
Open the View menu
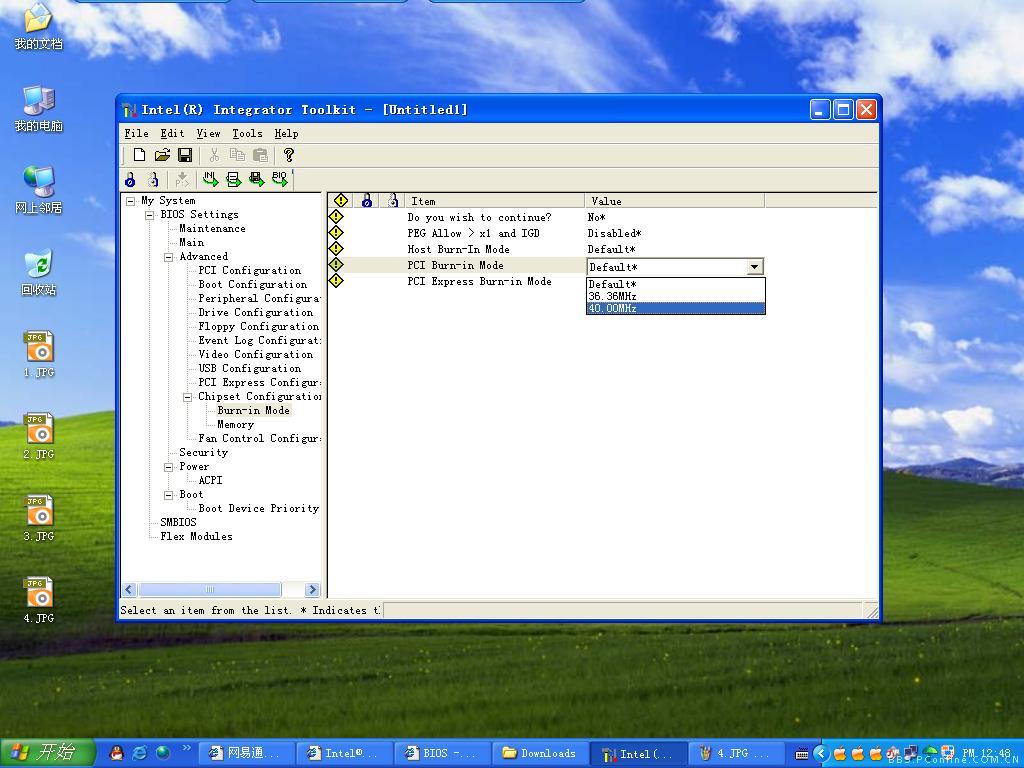(208, 133)
